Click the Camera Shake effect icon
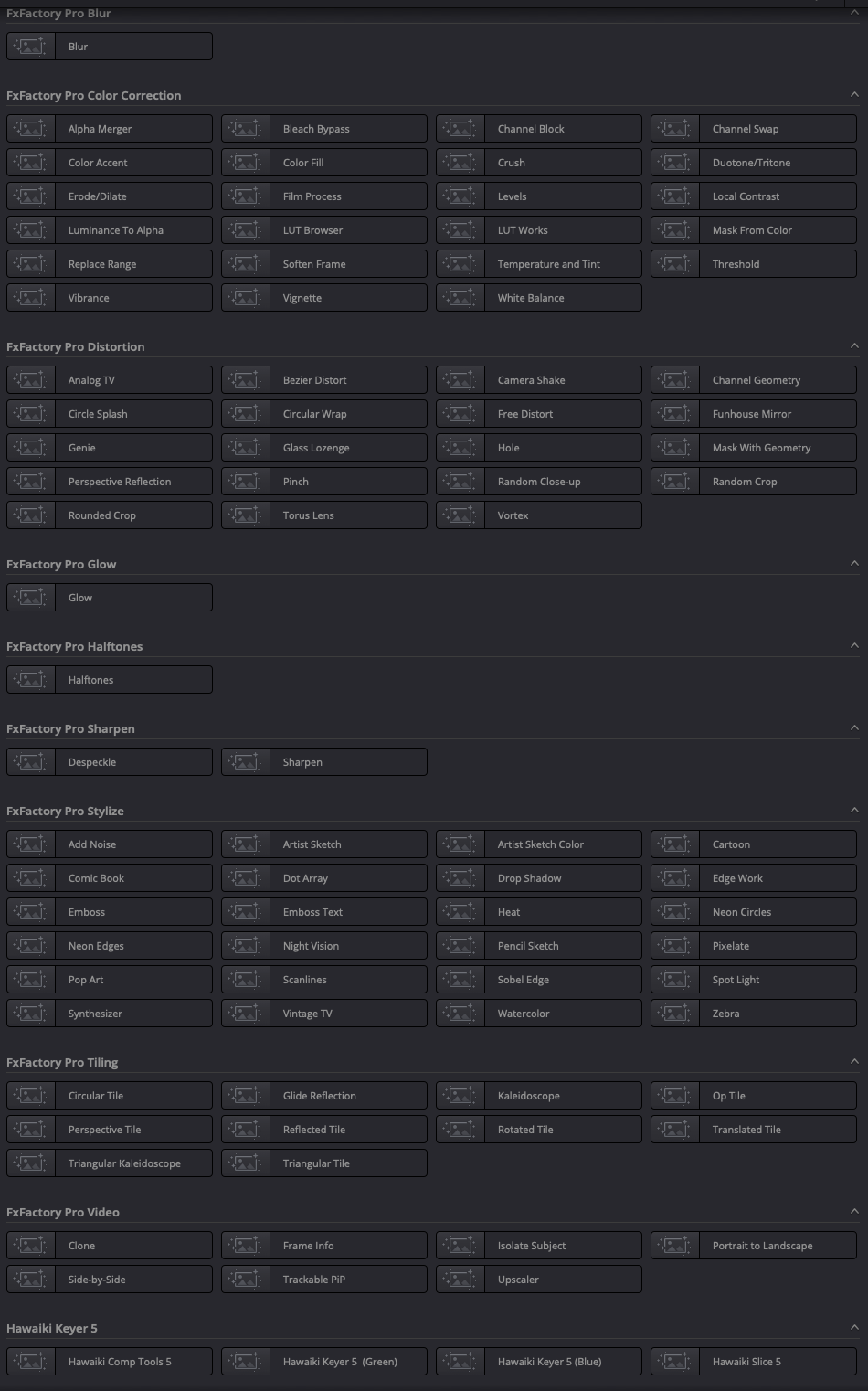Image resolution: width=868 pixels, height=1391 pixels. (460, 380)
